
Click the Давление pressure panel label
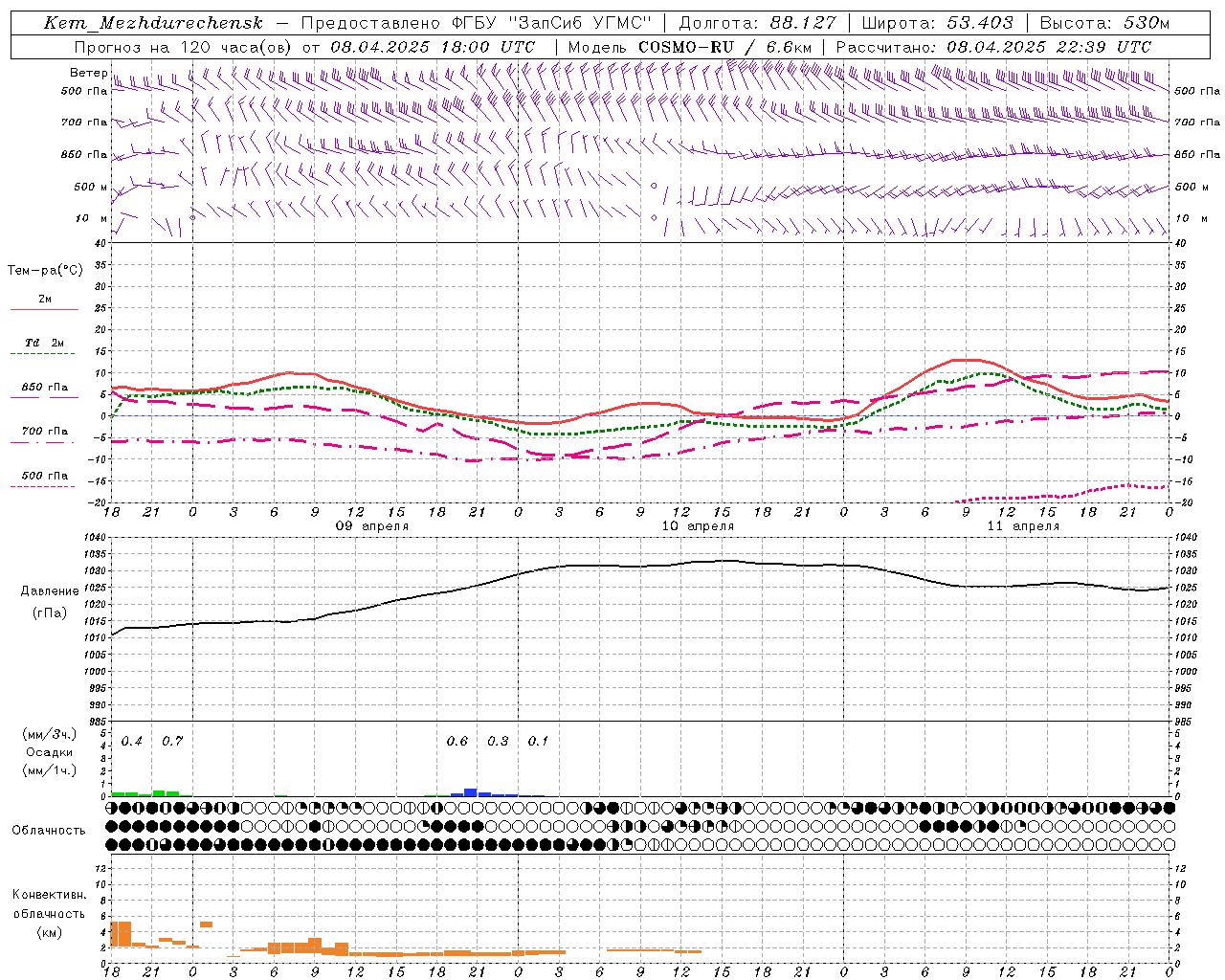point(48,591)
